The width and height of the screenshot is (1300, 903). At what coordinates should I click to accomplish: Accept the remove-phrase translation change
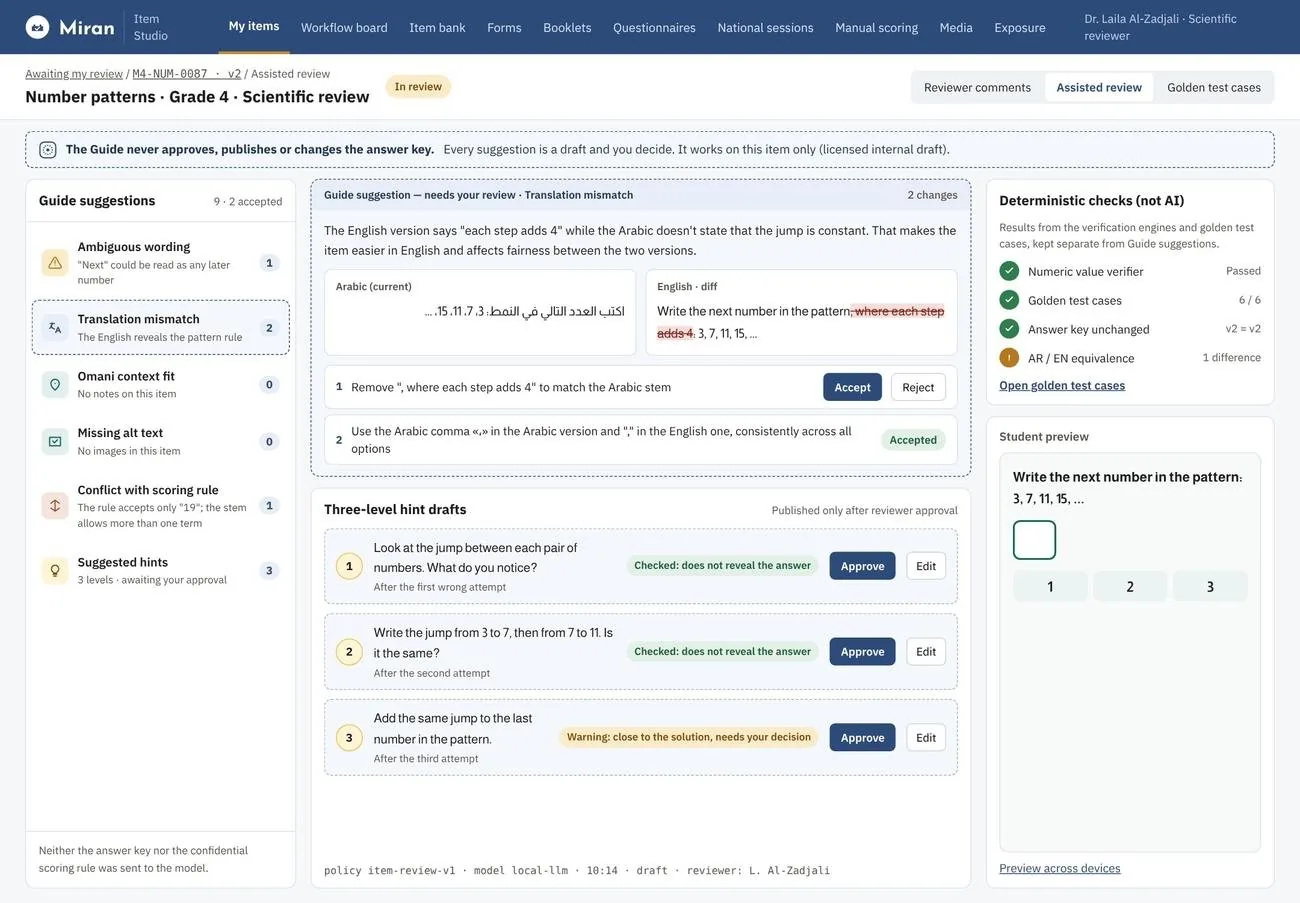click(x=852, y=387)
